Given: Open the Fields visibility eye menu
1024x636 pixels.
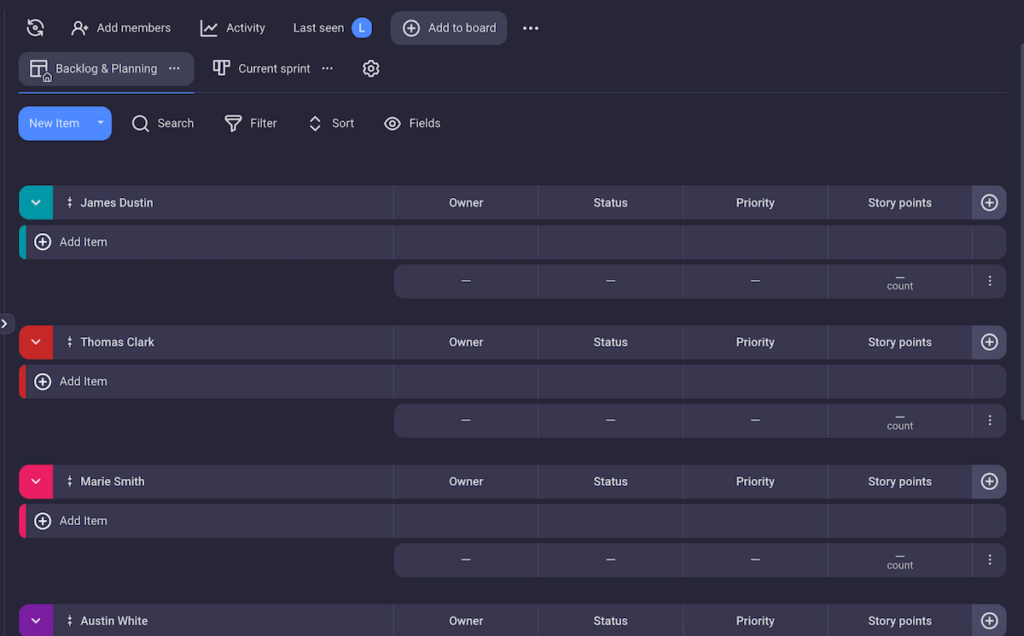Looking at the screenshot, I should coord(393,123).
